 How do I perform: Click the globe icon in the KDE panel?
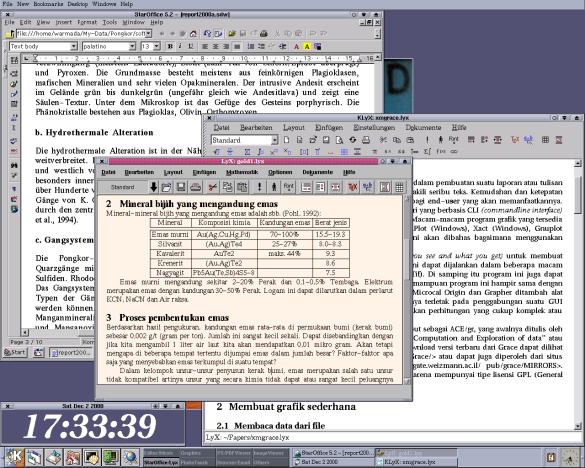130,456
